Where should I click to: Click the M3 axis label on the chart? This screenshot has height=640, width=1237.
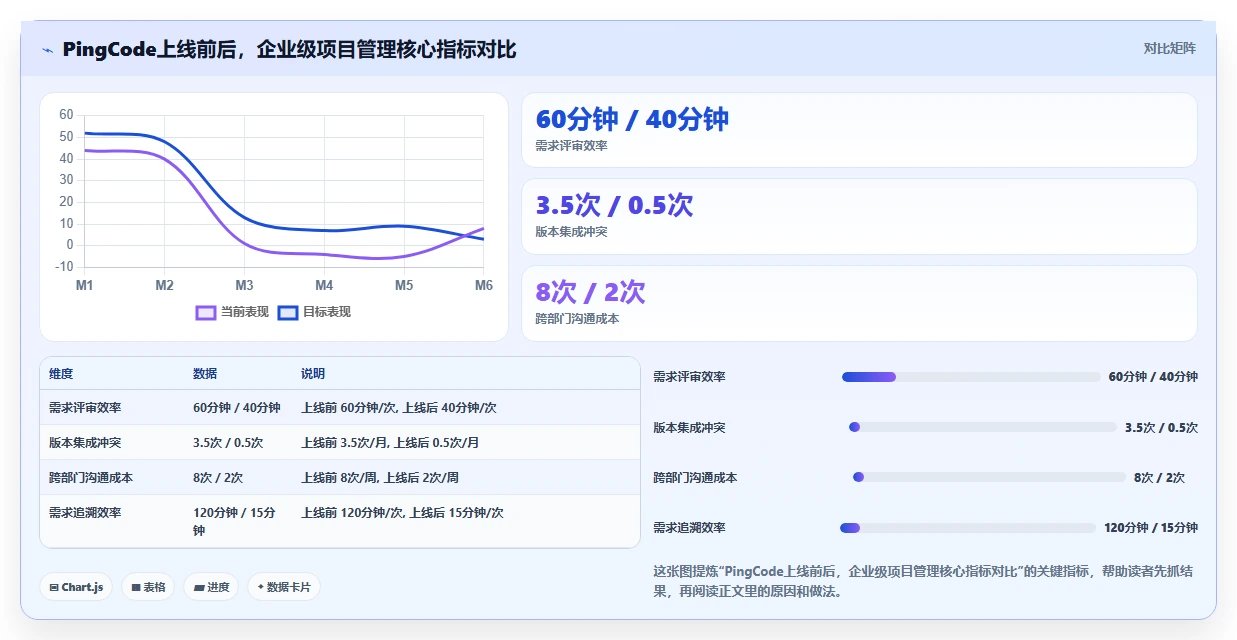click(244, 285)
